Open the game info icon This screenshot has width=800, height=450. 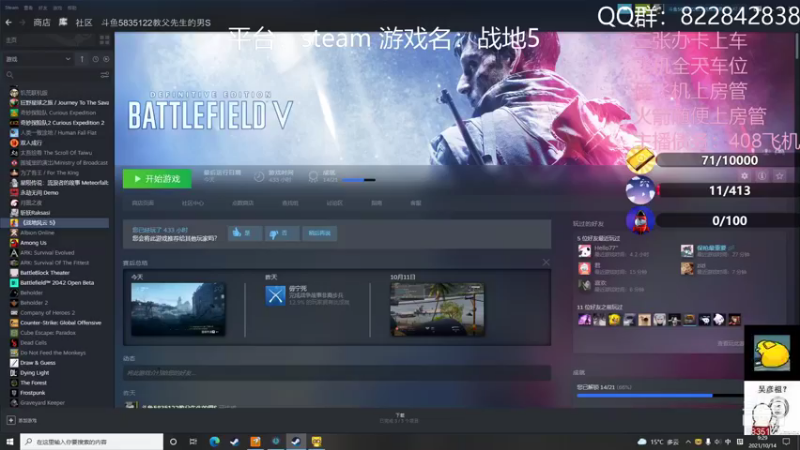tap(762, 176)
